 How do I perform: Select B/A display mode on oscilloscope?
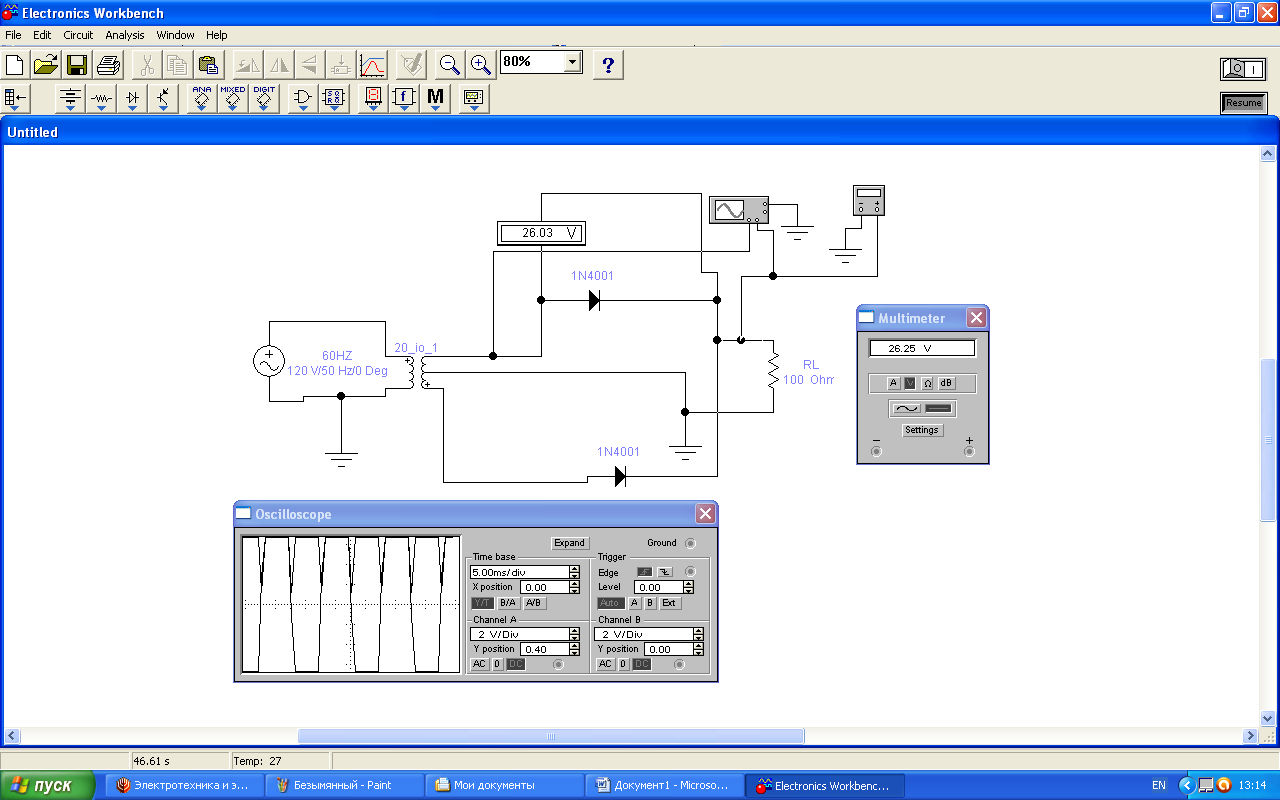pyautogui.click(x=508, y=603)
